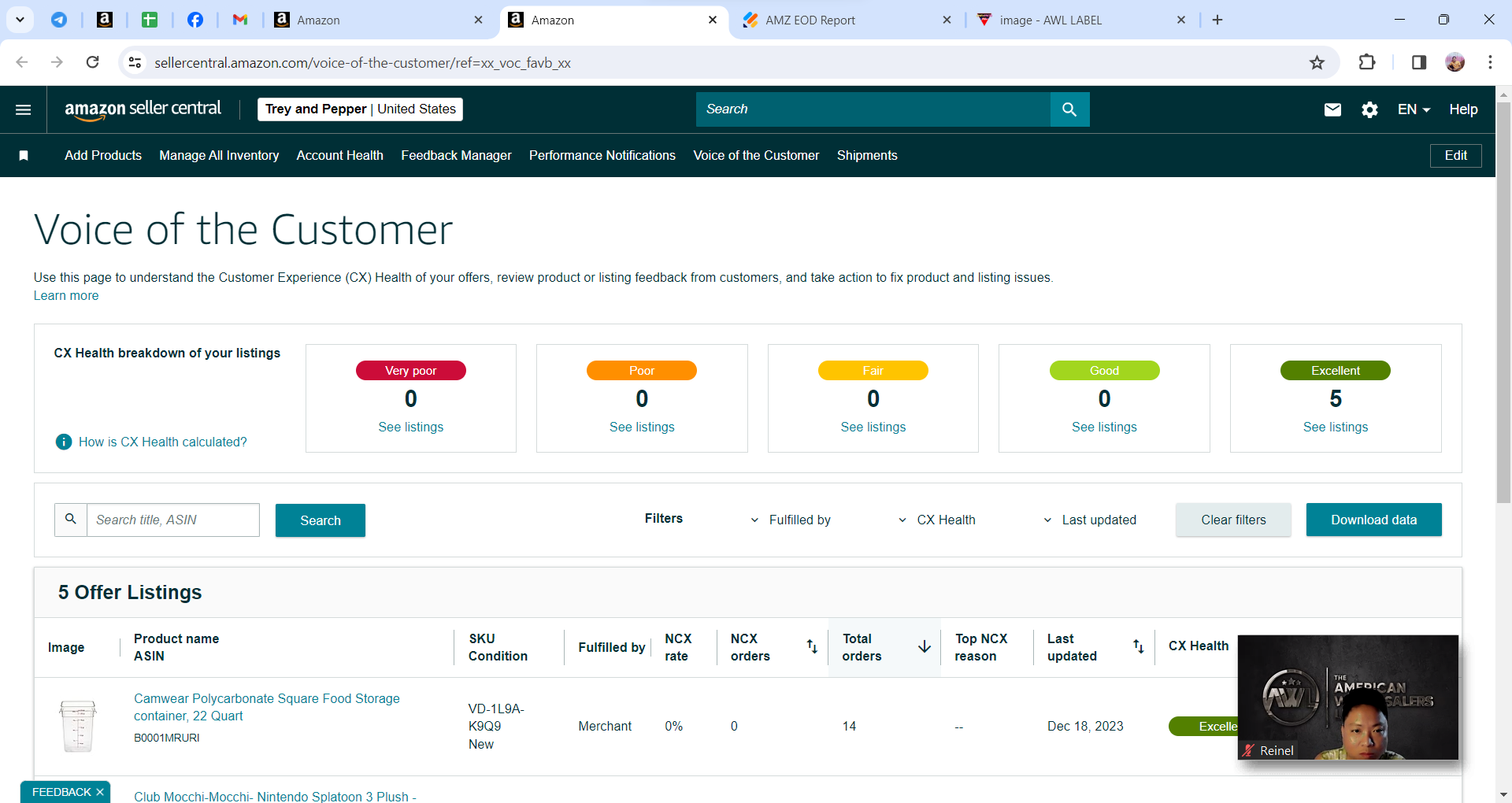See listings under Good

pos(1104,427)
